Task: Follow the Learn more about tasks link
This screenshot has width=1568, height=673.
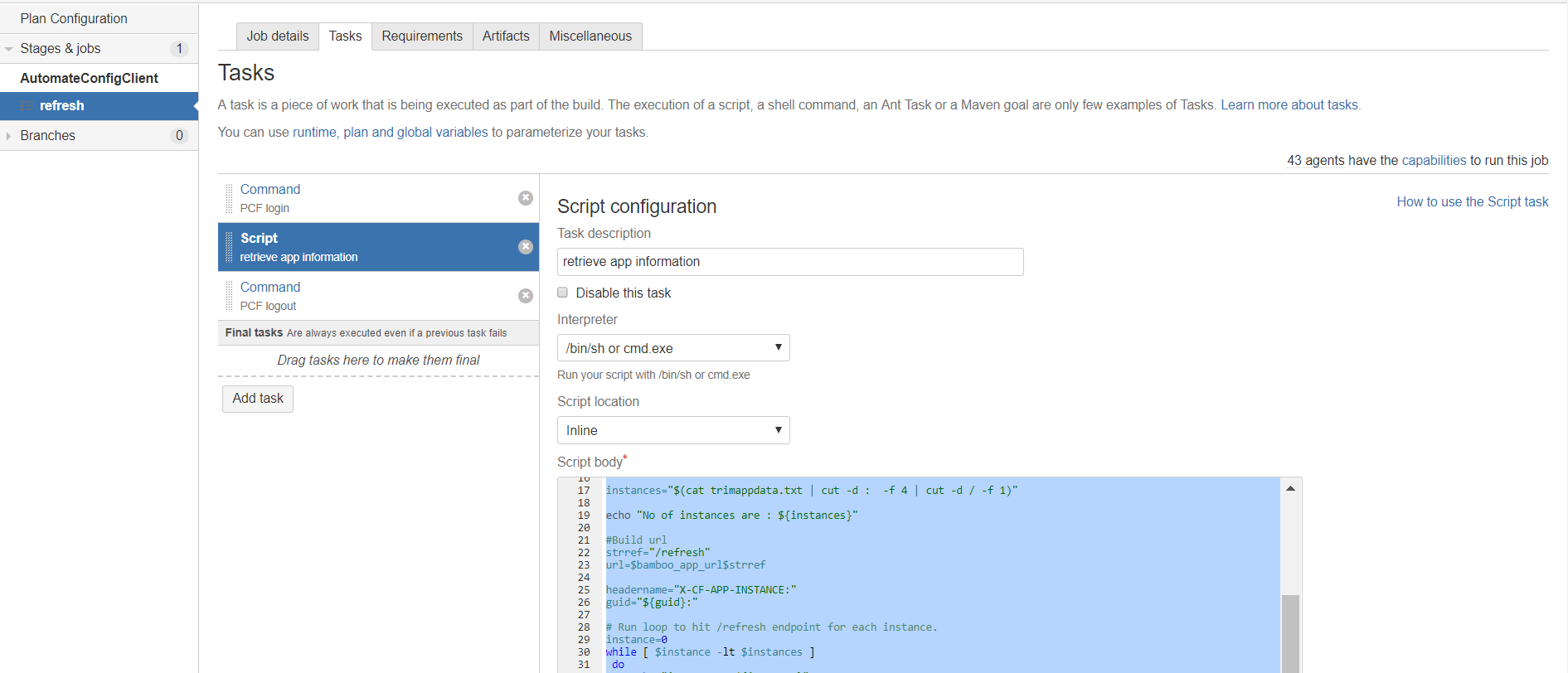Action: (x=1289, y=105)
